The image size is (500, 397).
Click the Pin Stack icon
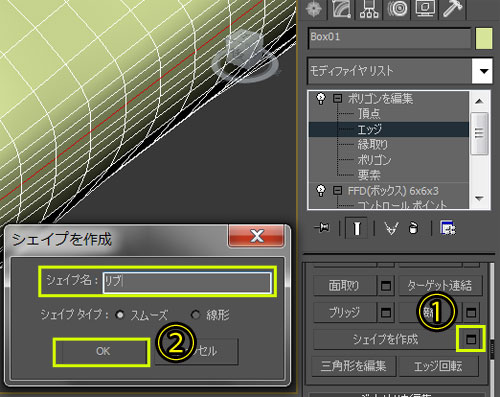pyautogui.click(x=322, y=228)
